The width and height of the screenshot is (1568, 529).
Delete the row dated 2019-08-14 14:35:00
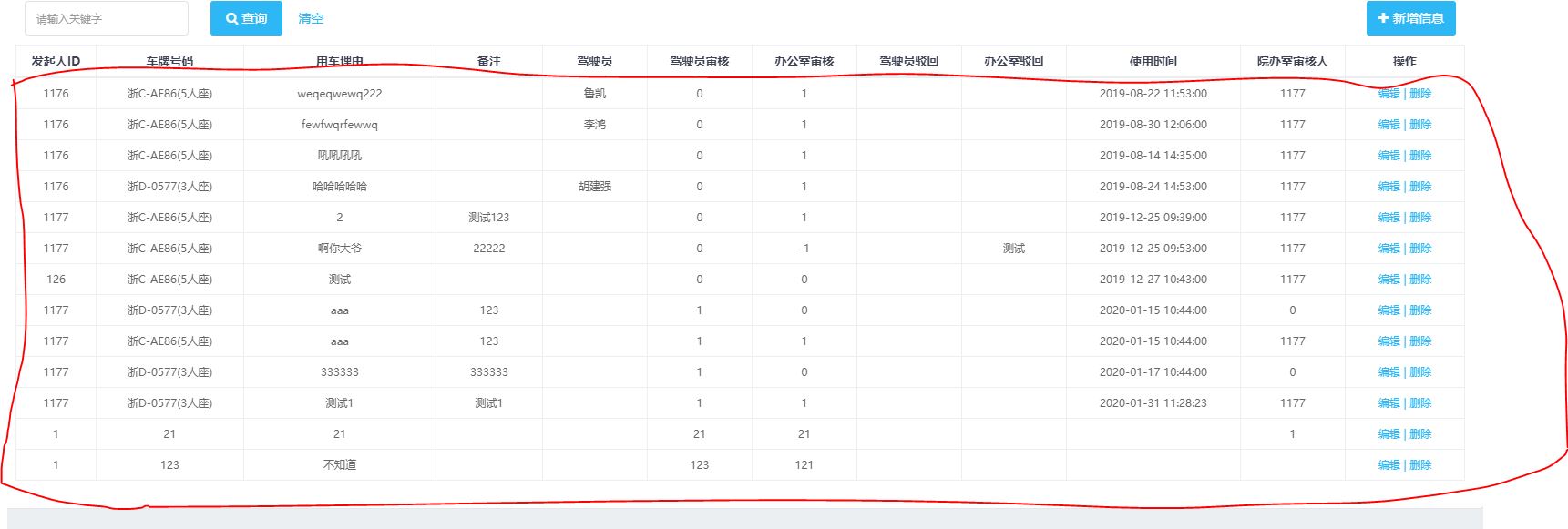(1420, 156)
